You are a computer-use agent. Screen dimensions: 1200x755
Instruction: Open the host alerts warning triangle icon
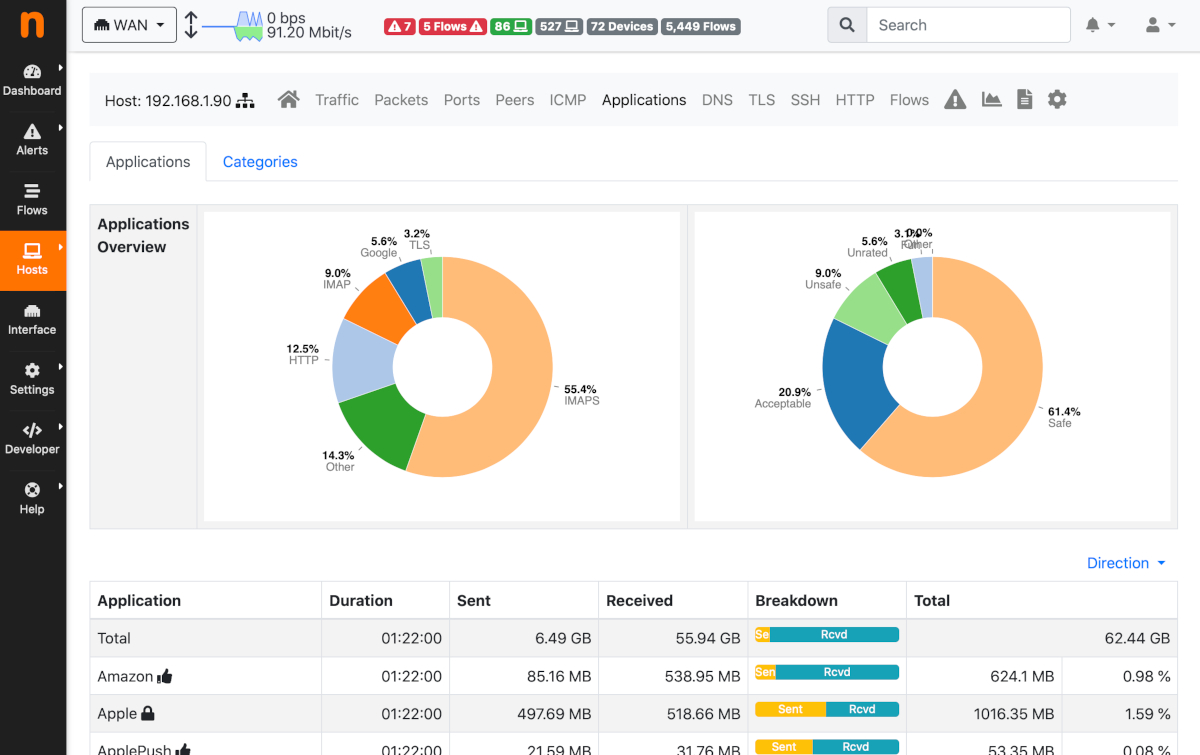pyautogui.click(x=955, y=99)
